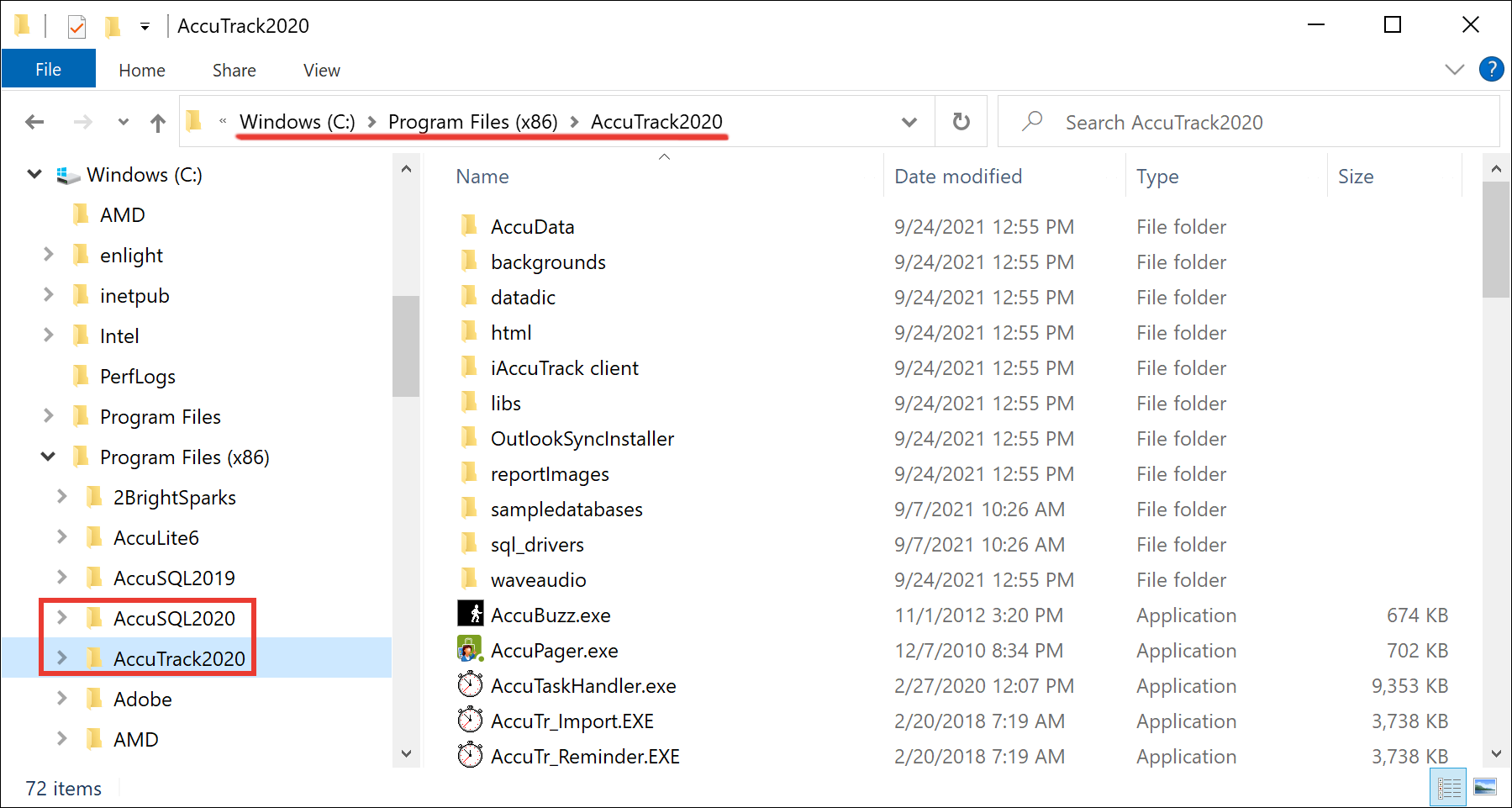The image size is (1512, 808).
Task: Collapse Program Files (x86) tree node
Action: click(x=48, y=457)
